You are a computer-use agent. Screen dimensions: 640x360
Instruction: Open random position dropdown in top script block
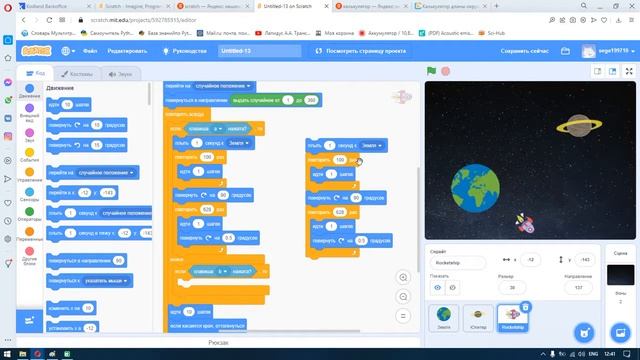tap(223, 86)
